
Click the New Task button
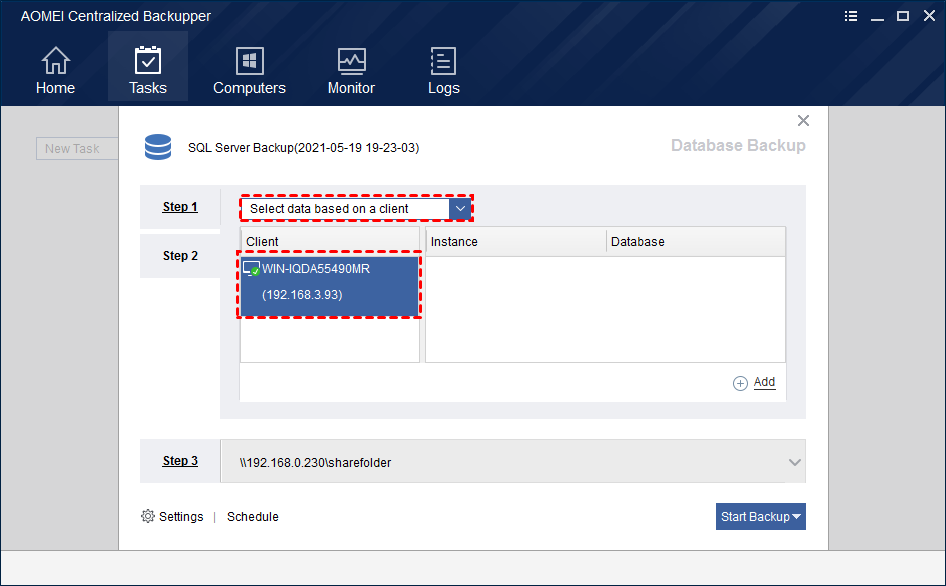click(77, 148)
